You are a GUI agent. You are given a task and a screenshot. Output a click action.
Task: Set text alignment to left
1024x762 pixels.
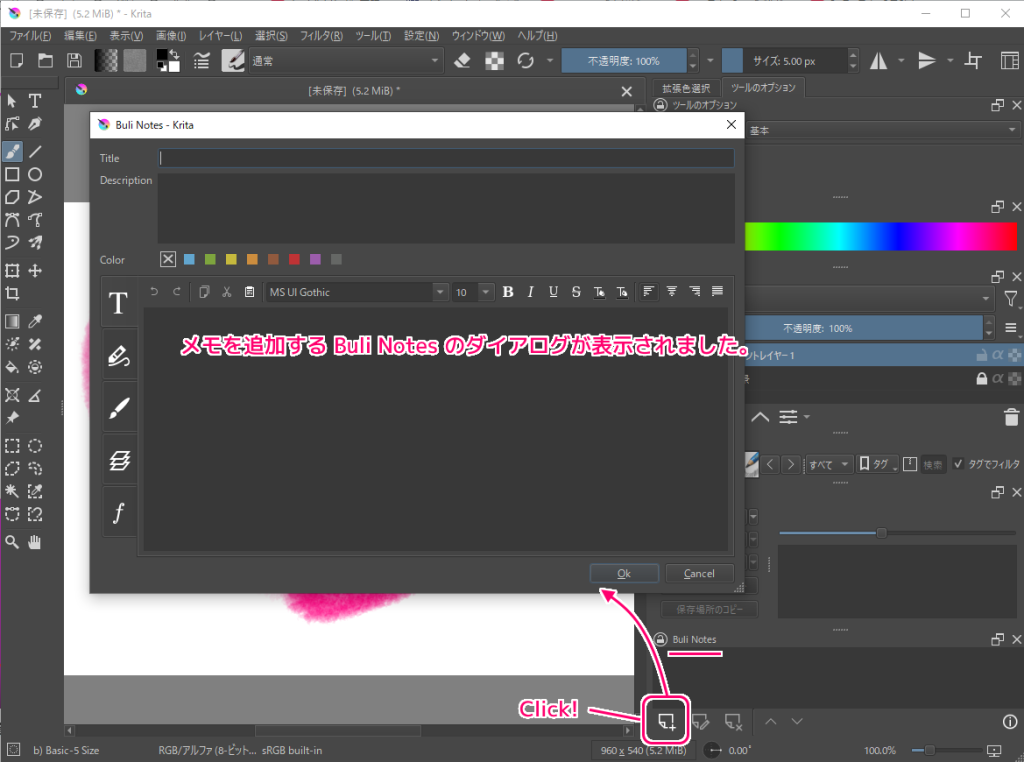click(x=648, y=292)
